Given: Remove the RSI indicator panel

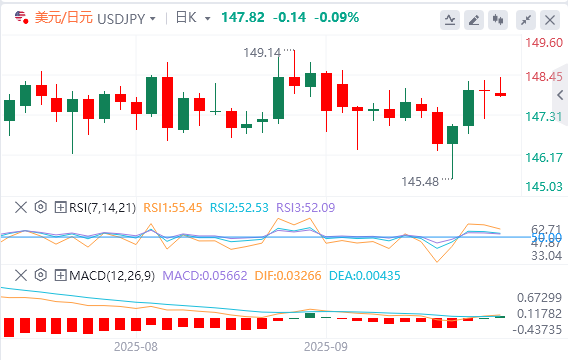Looking at the screenshot, I should pyautogui.click(x=21, y=208).
